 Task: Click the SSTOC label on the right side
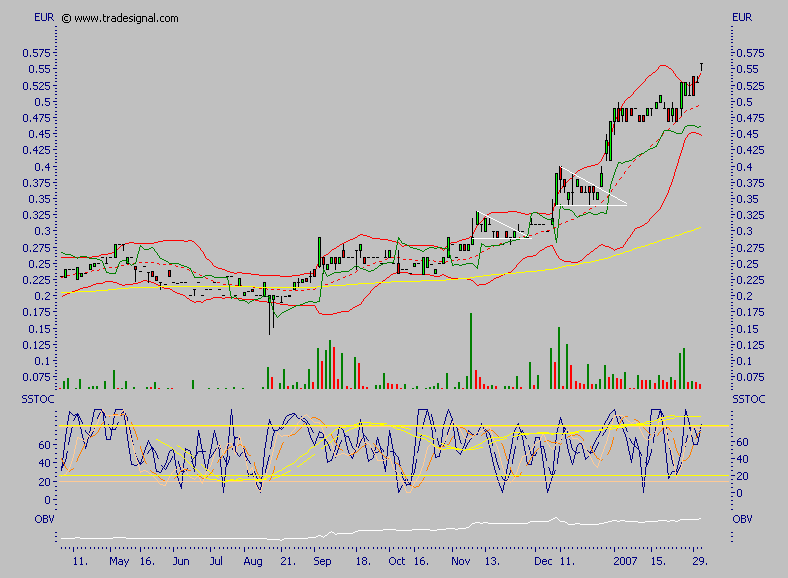pos(748,400)
